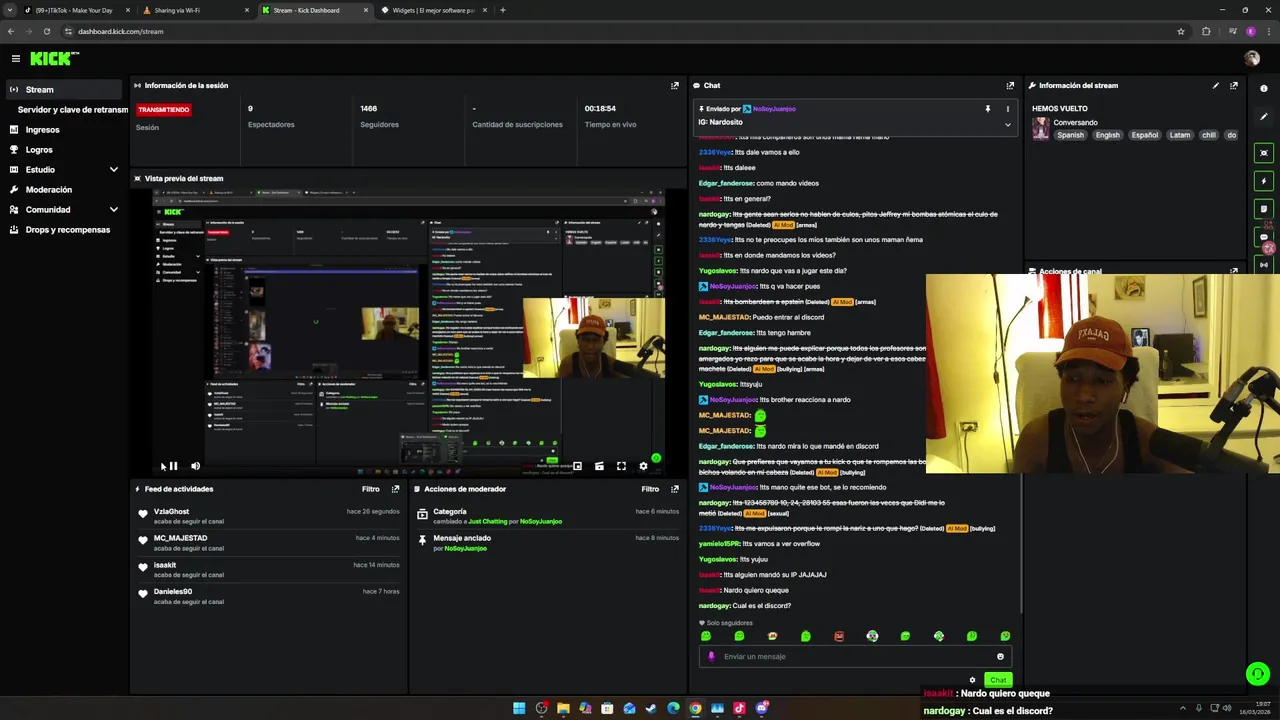Pop out Acciones de canal panel
1280x720 pixels.
[1234, 271]
